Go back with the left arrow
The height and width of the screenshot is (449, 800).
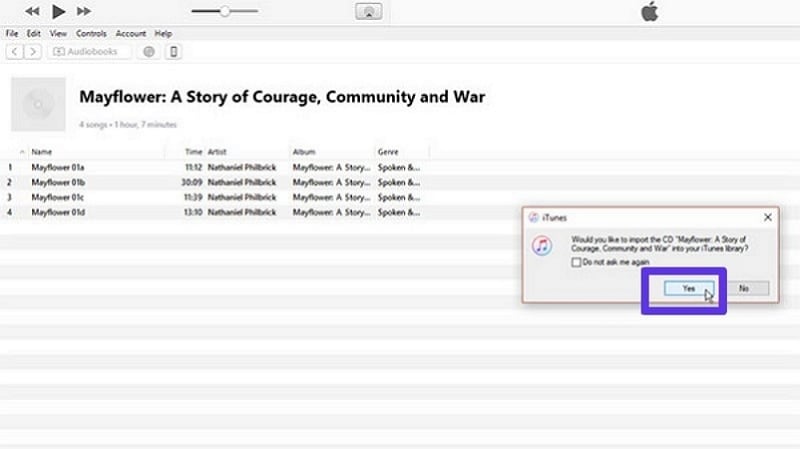pos(14,52)
